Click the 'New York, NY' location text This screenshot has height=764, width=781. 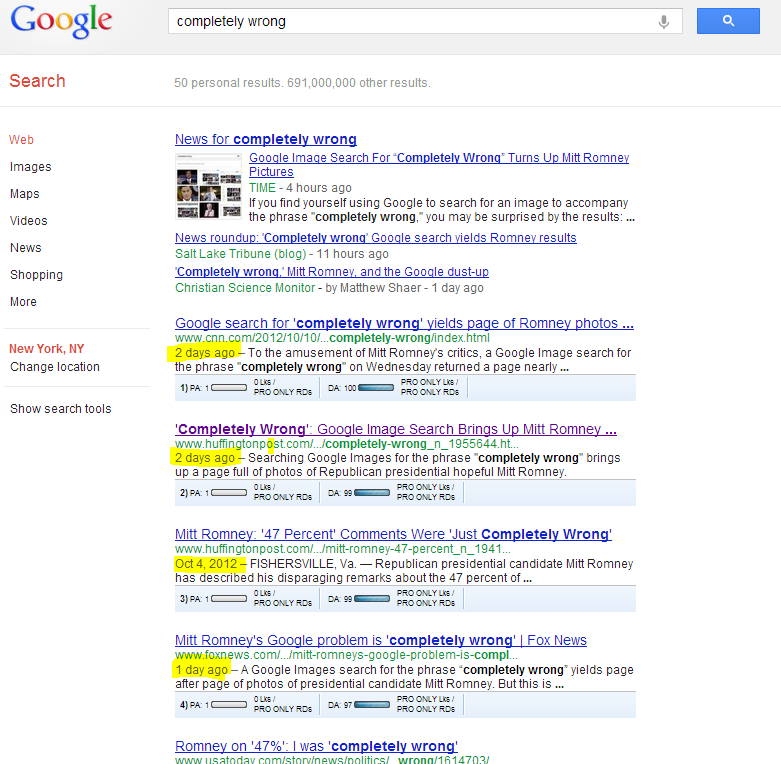pos(47,349)
